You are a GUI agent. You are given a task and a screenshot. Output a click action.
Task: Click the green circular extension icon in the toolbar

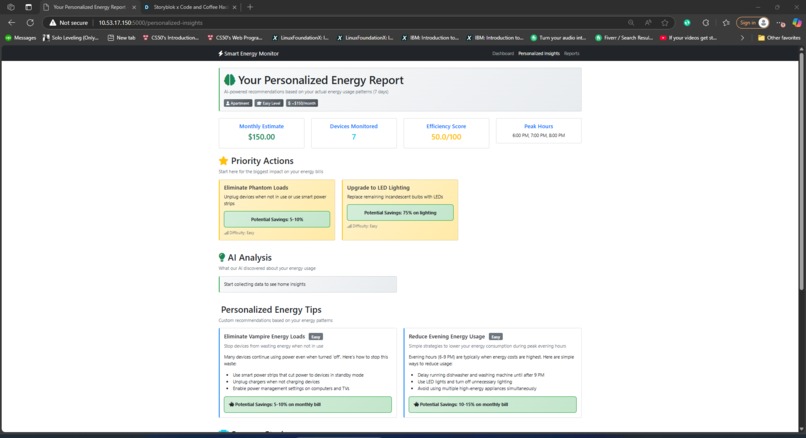click(687, 23)
